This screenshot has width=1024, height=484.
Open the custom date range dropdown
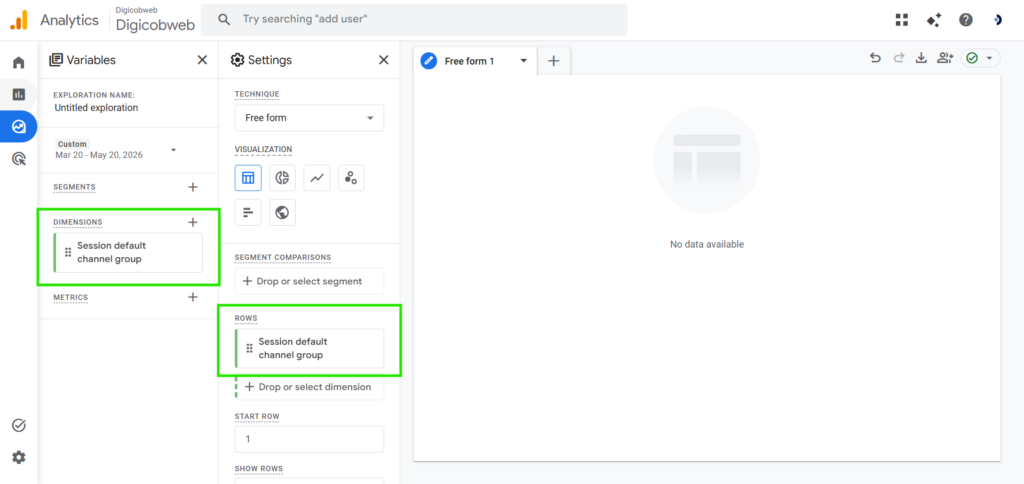click(x=116, y=150)
